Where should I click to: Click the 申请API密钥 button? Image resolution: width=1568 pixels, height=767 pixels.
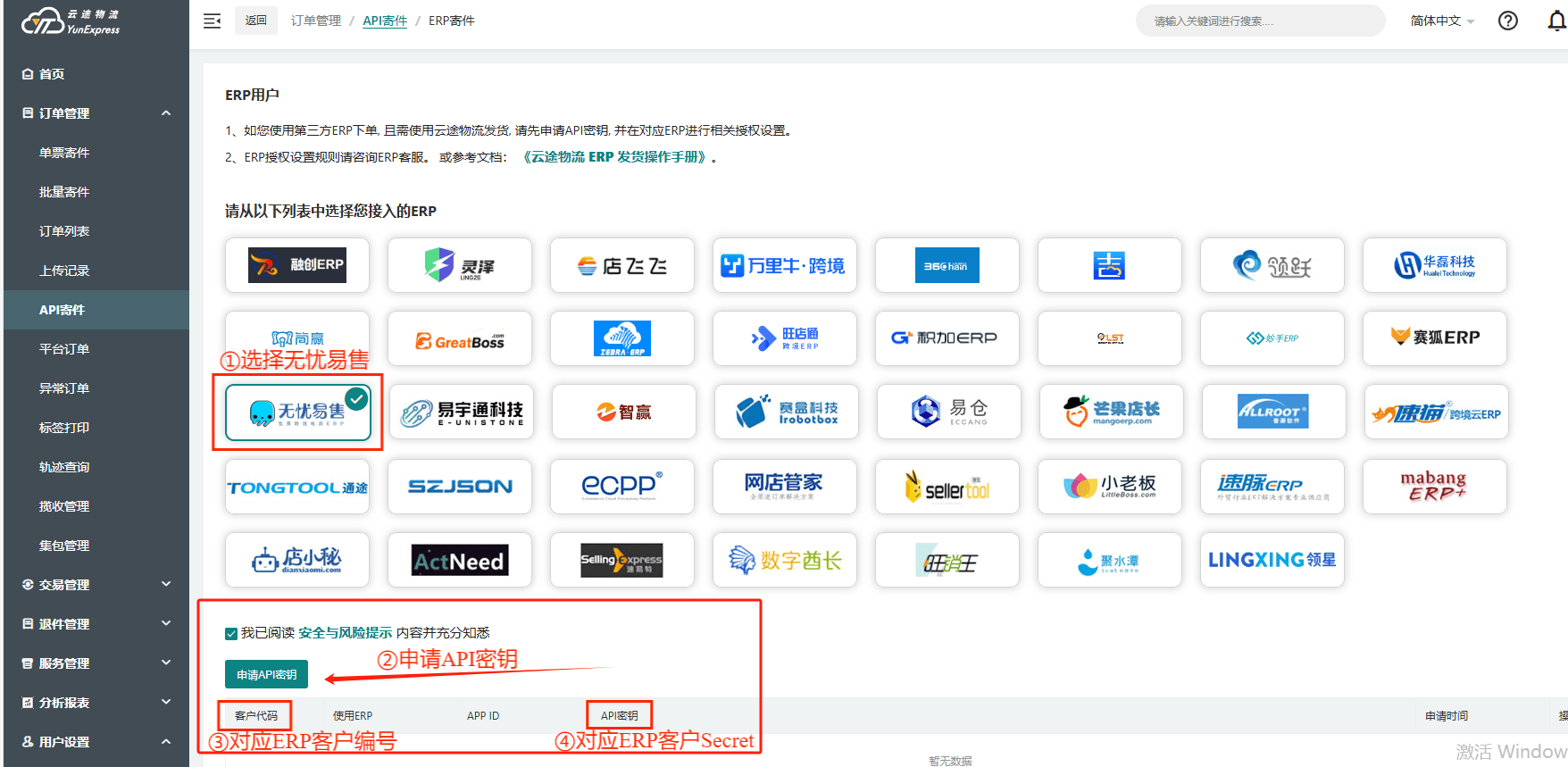coord(266,674)
